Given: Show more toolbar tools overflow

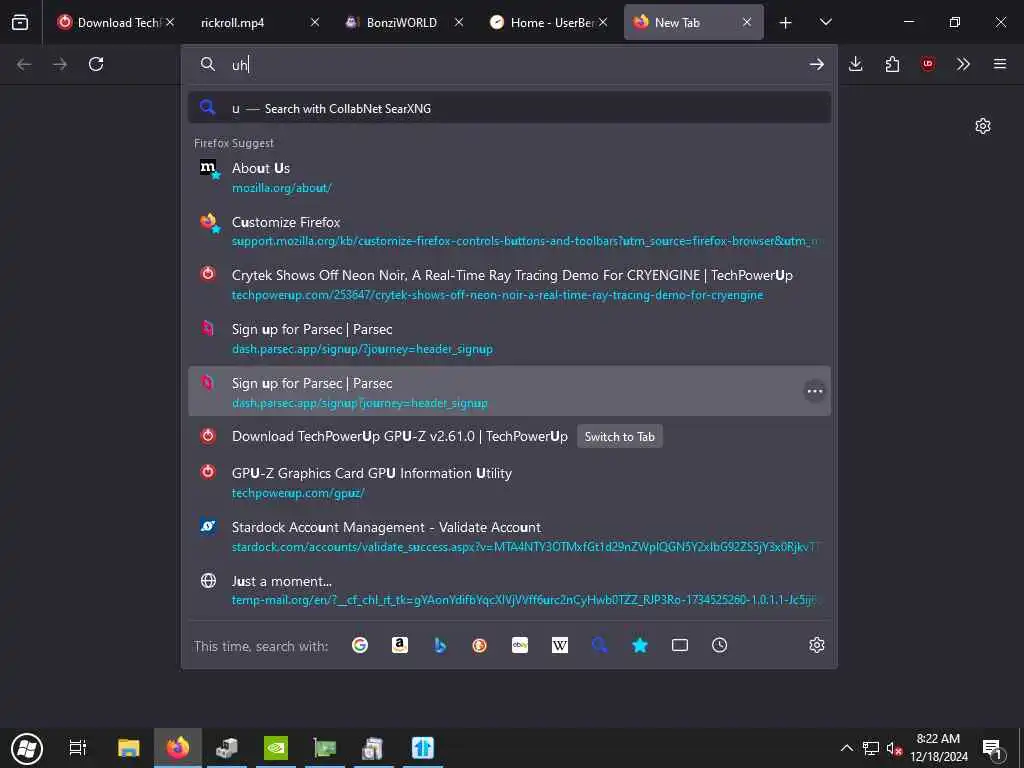Looking at the screenshot, I should pyautogui.click(x=963, y=64).
